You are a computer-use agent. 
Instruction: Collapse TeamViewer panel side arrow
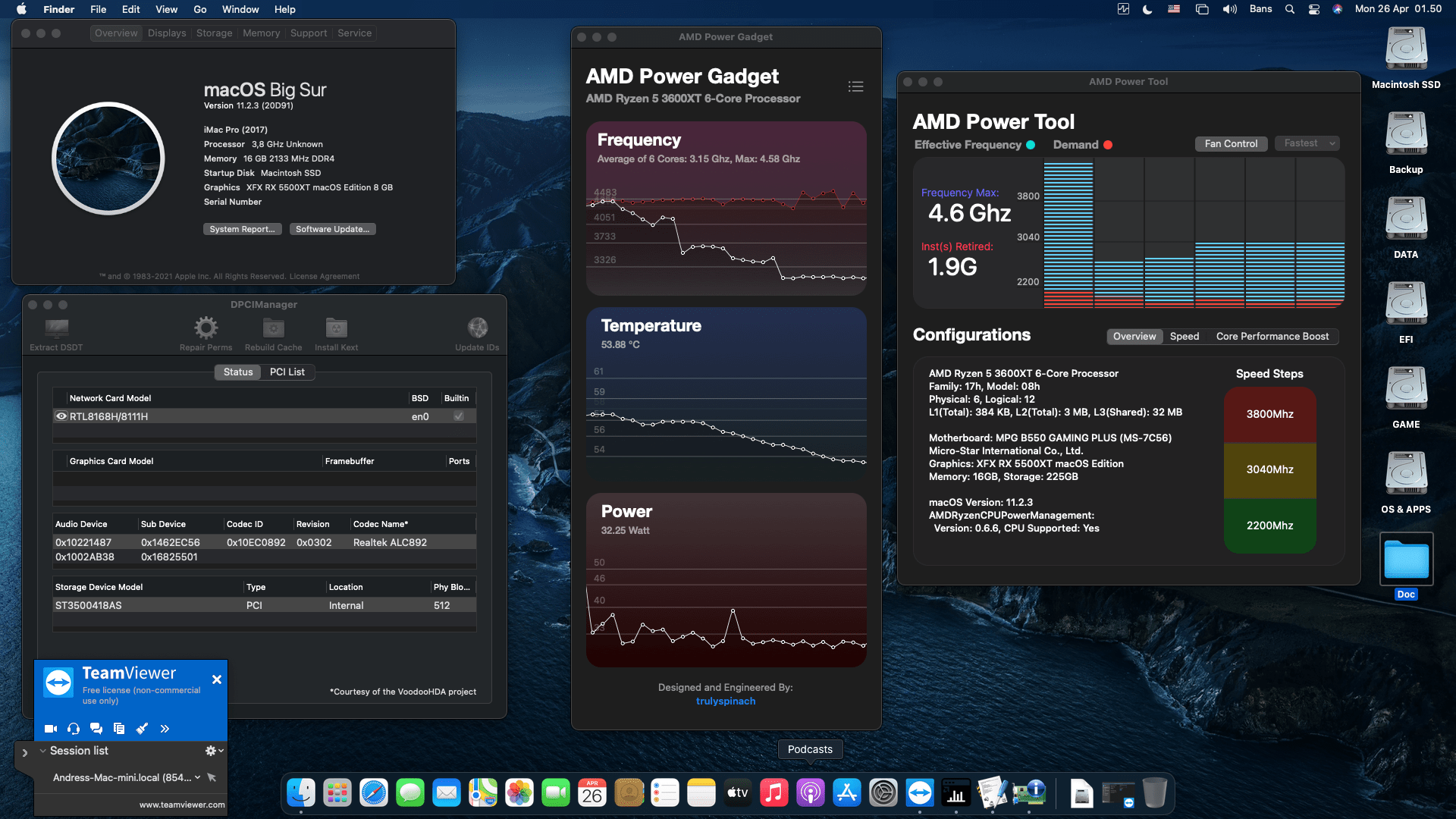click(x=24, y=753)
